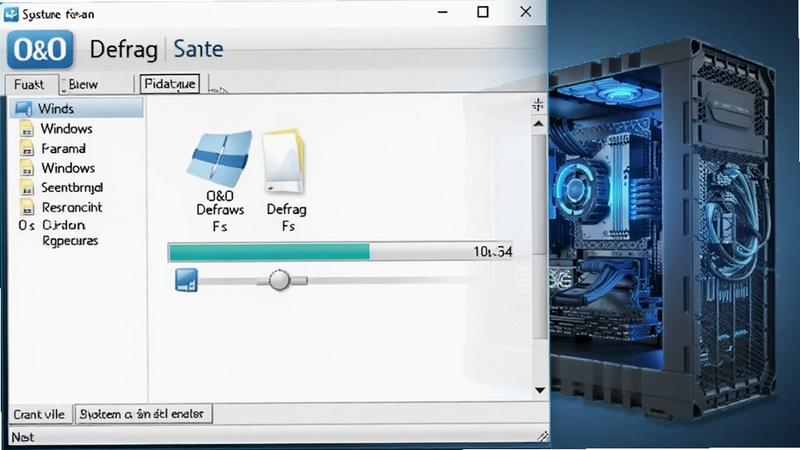Image resolution: width=800 pixels, height=450 pixels.
Task: Click the scroll up arrow
Action: 538,124
